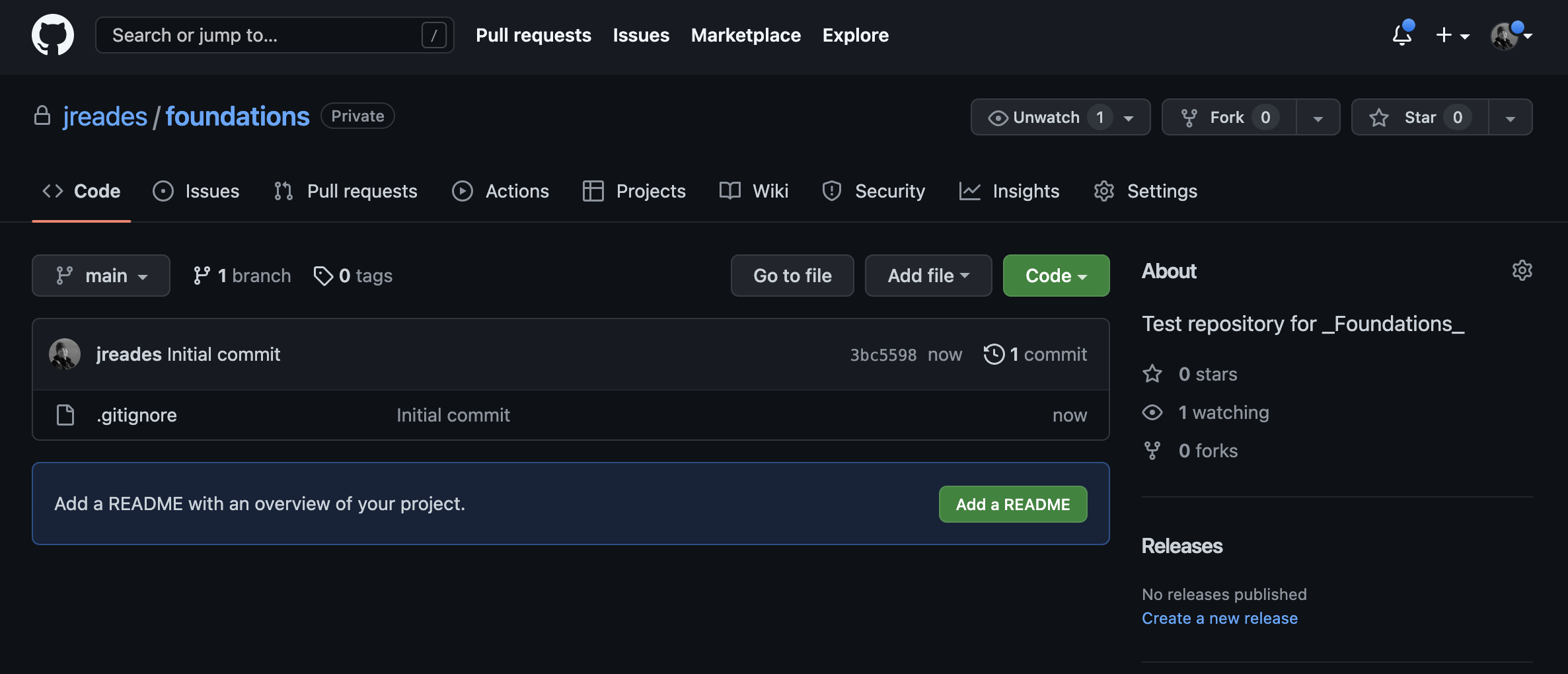This screenshot has height=674, width=1568.
Task: Click the tag icon next to 0 tags
Action: (x=323, y=276)
